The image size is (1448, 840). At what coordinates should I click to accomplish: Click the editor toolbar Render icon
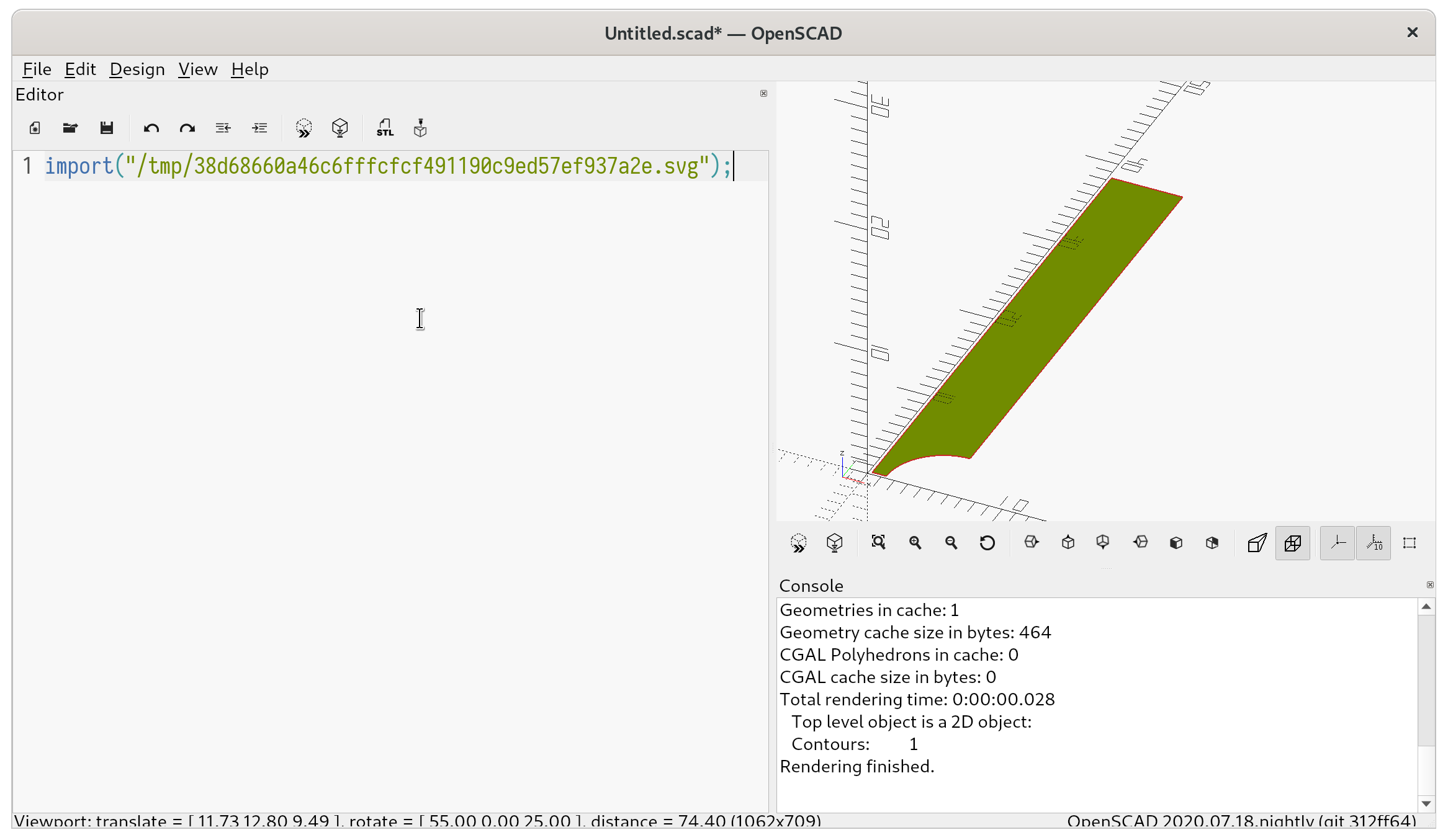[x=340, y=128]
